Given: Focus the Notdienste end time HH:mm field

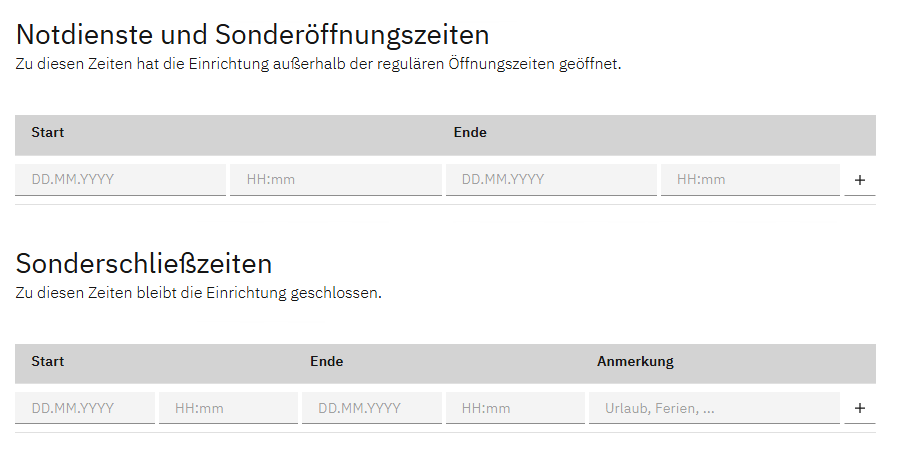Looking at the screenshot, I should [x=749, y=180].
